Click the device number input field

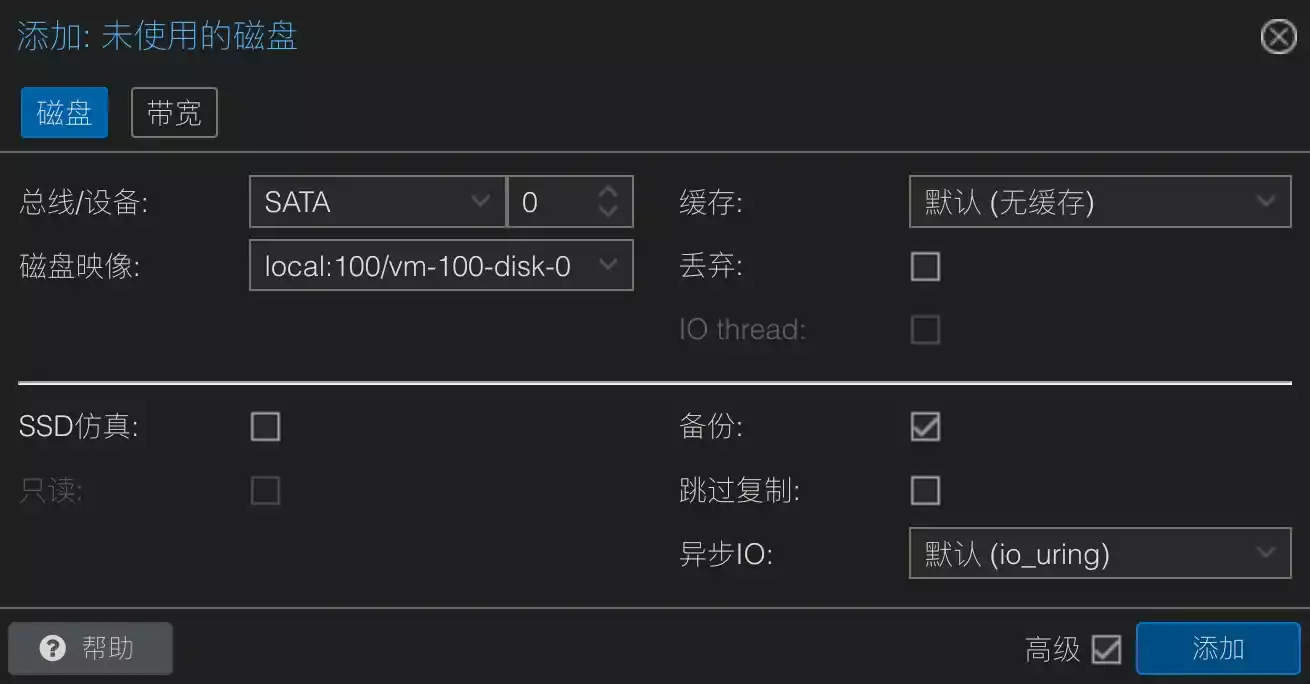pyautogui.click(x=550, y=202)
